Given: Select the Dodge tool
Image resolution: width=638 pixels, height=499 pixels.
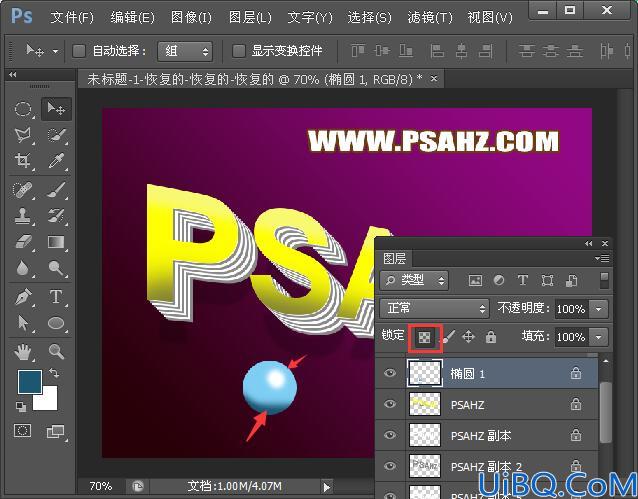Looking at the screenshot, I should [56, 267].
